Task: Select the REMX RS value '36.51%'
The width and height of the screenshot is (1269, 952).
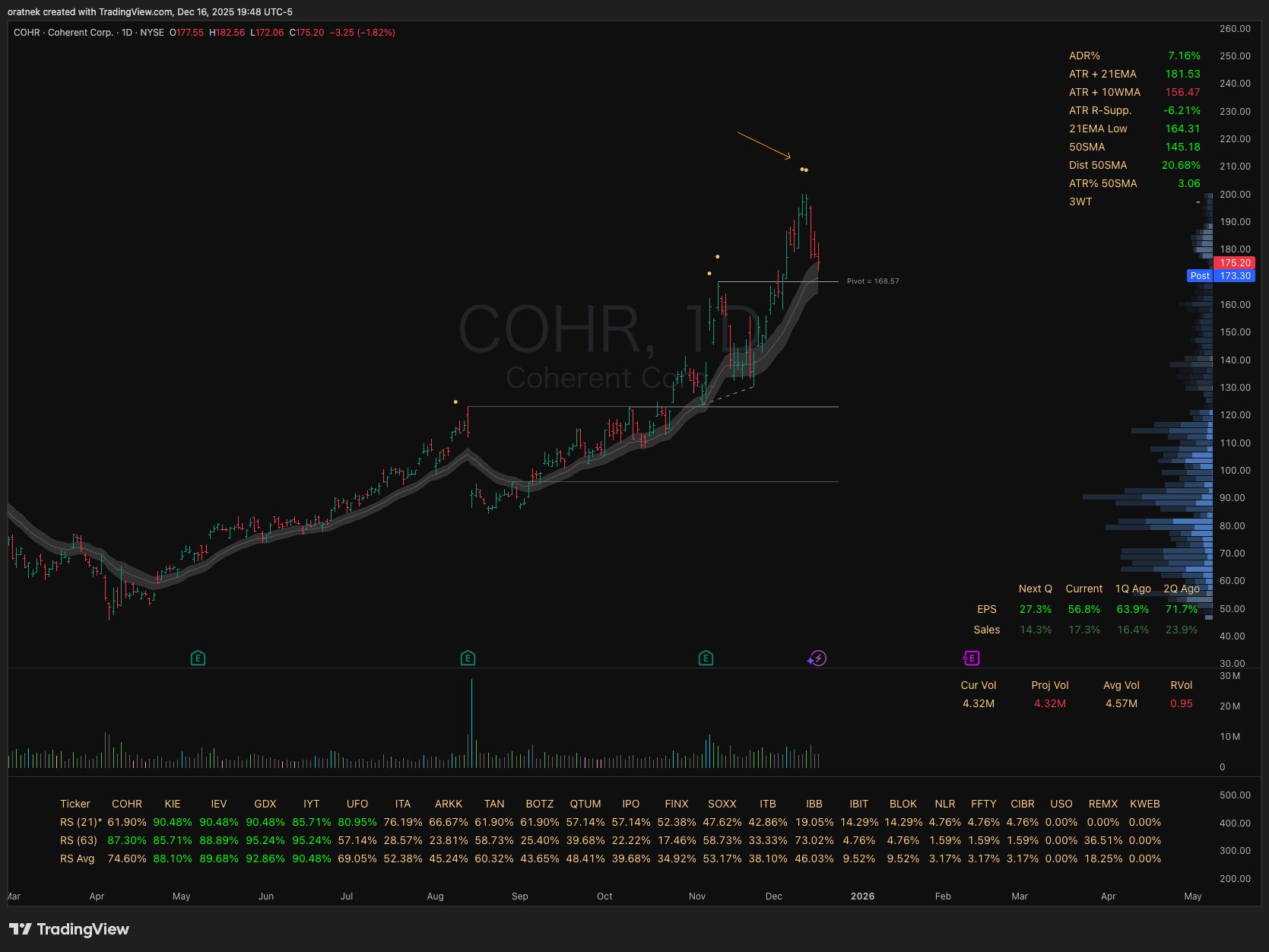Action: [1103, 840]
